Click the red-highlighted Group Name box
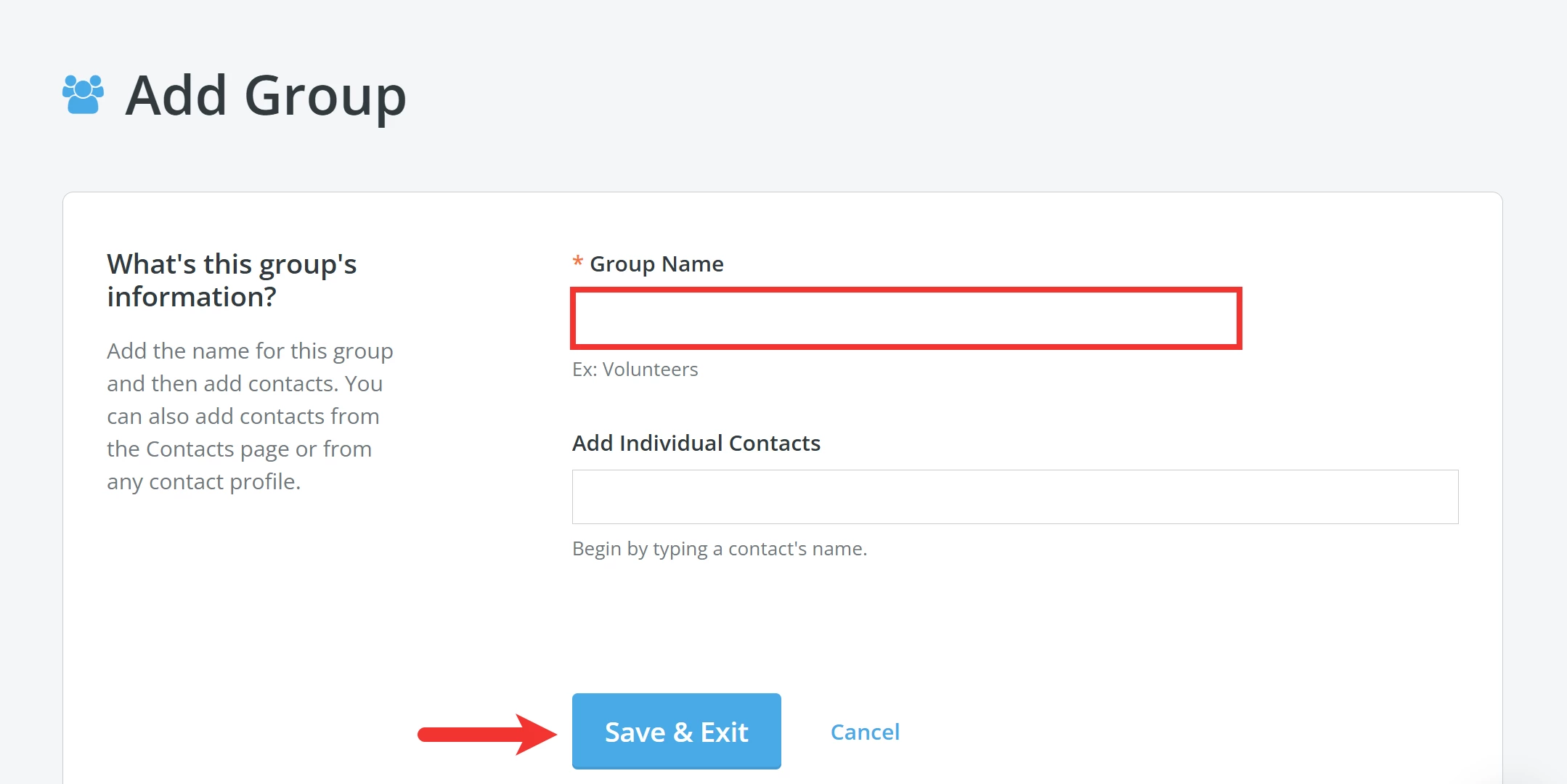Image resolution: width=1567 pixels, height=784 pixels. coord(906,317)
